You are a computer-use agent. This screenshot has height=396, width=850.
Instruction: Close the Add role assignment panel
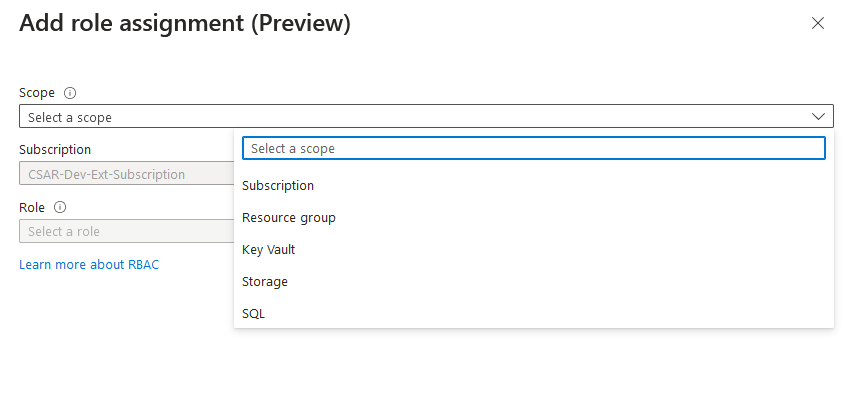click(x=817, y=23)
